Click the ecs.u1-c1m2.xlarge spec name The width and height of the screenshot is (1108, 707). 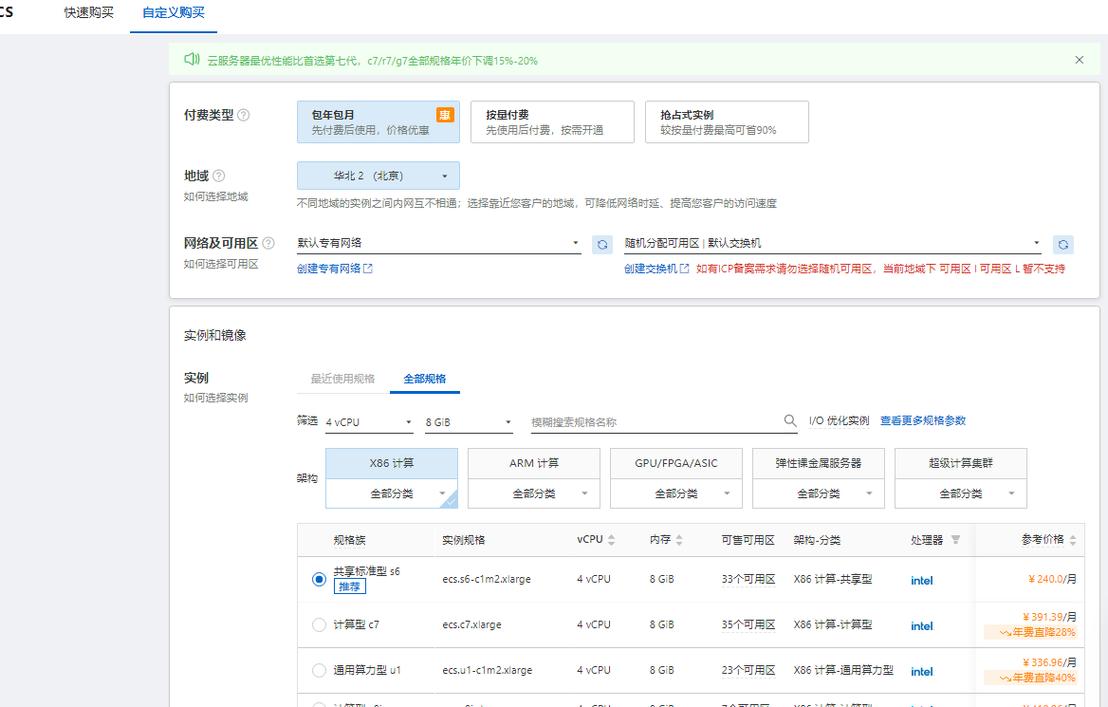488,670
